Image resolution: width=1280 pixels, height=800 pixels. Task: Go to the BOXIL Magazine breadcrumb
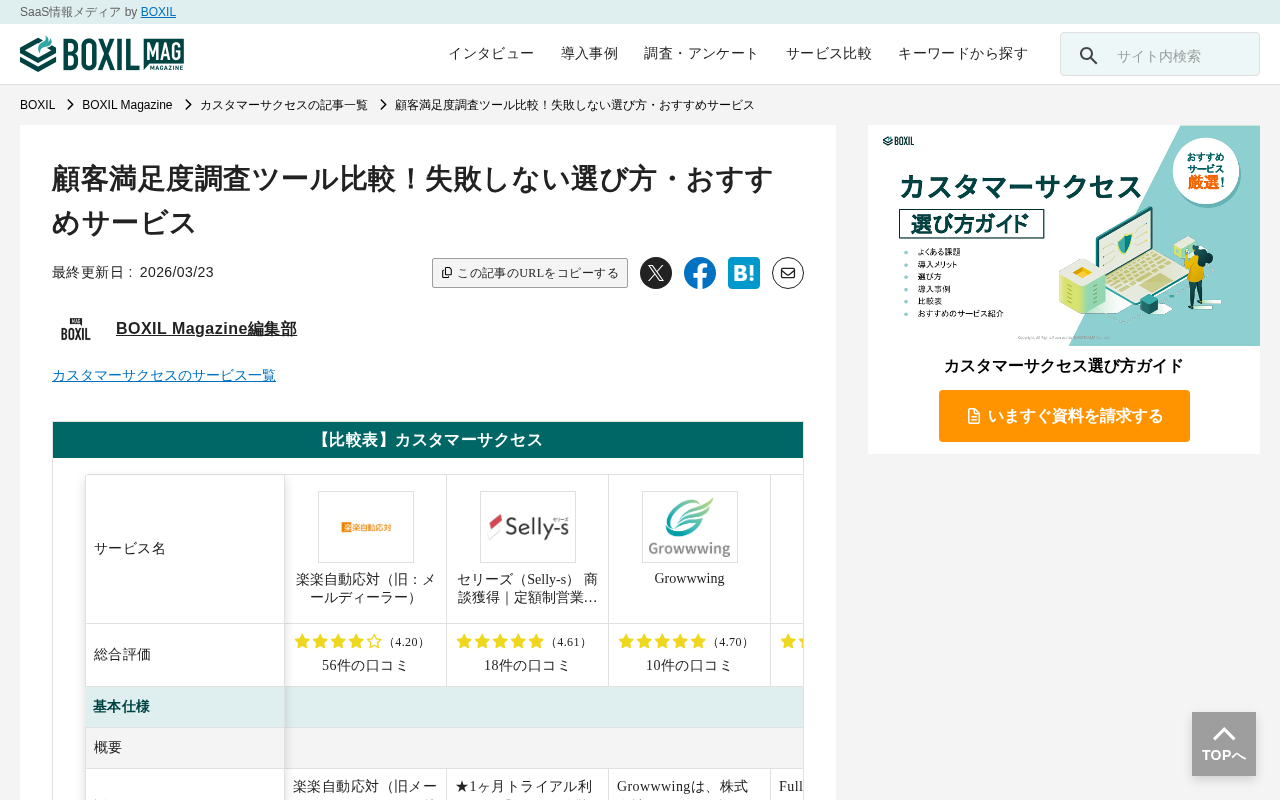point(127,105)
